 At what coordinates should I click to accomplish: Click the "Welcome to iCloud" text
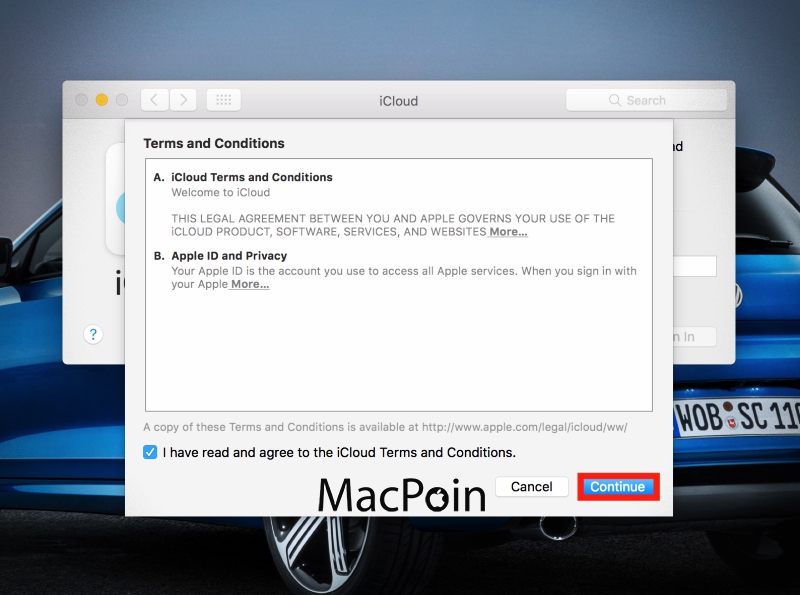[x=220, y=192]
